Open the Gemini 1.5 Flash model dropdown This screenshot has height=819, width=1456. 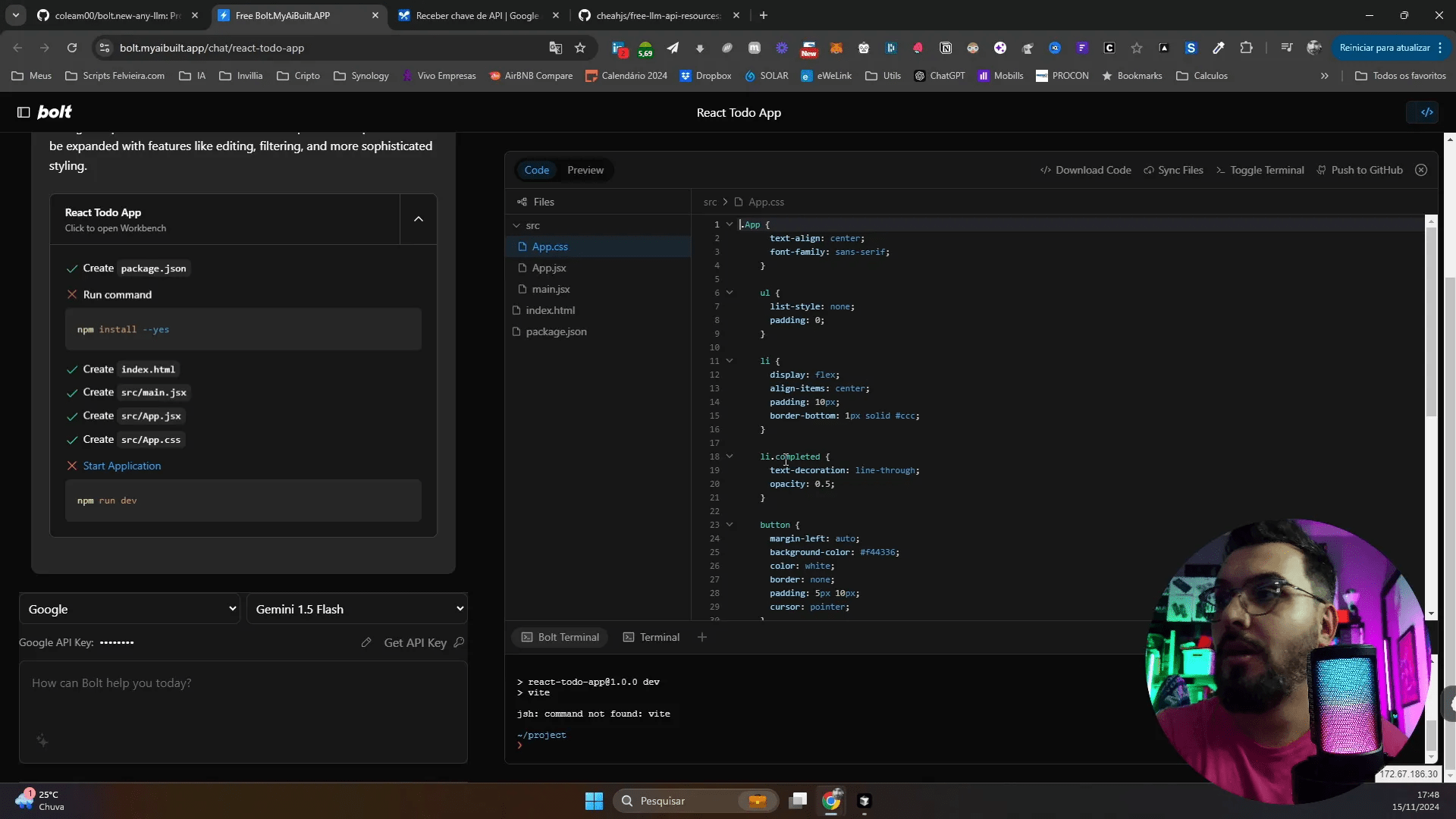[357, 609]
